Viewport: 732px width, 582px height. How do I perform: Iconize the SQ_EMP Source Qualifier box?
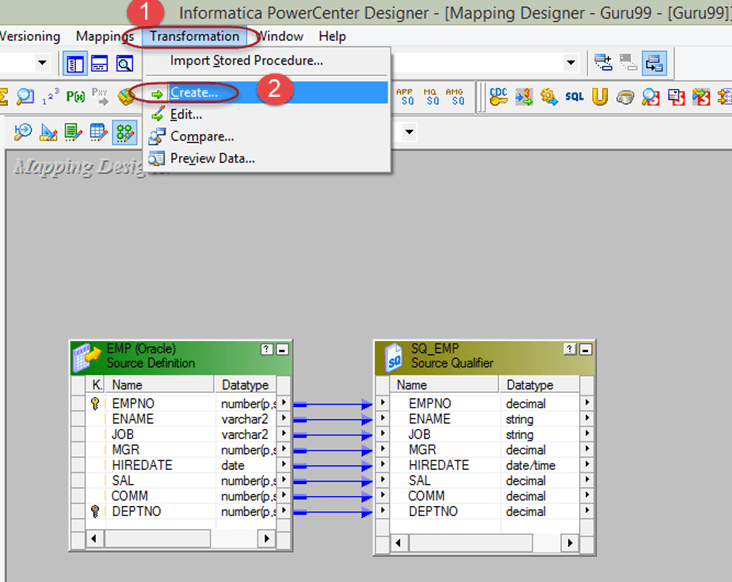586,350
